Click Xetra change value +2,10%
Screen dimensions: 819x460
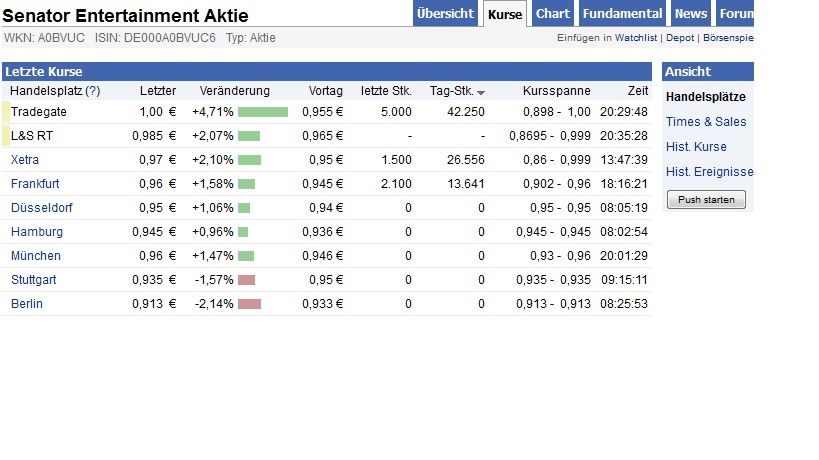[x=213, y=160]
